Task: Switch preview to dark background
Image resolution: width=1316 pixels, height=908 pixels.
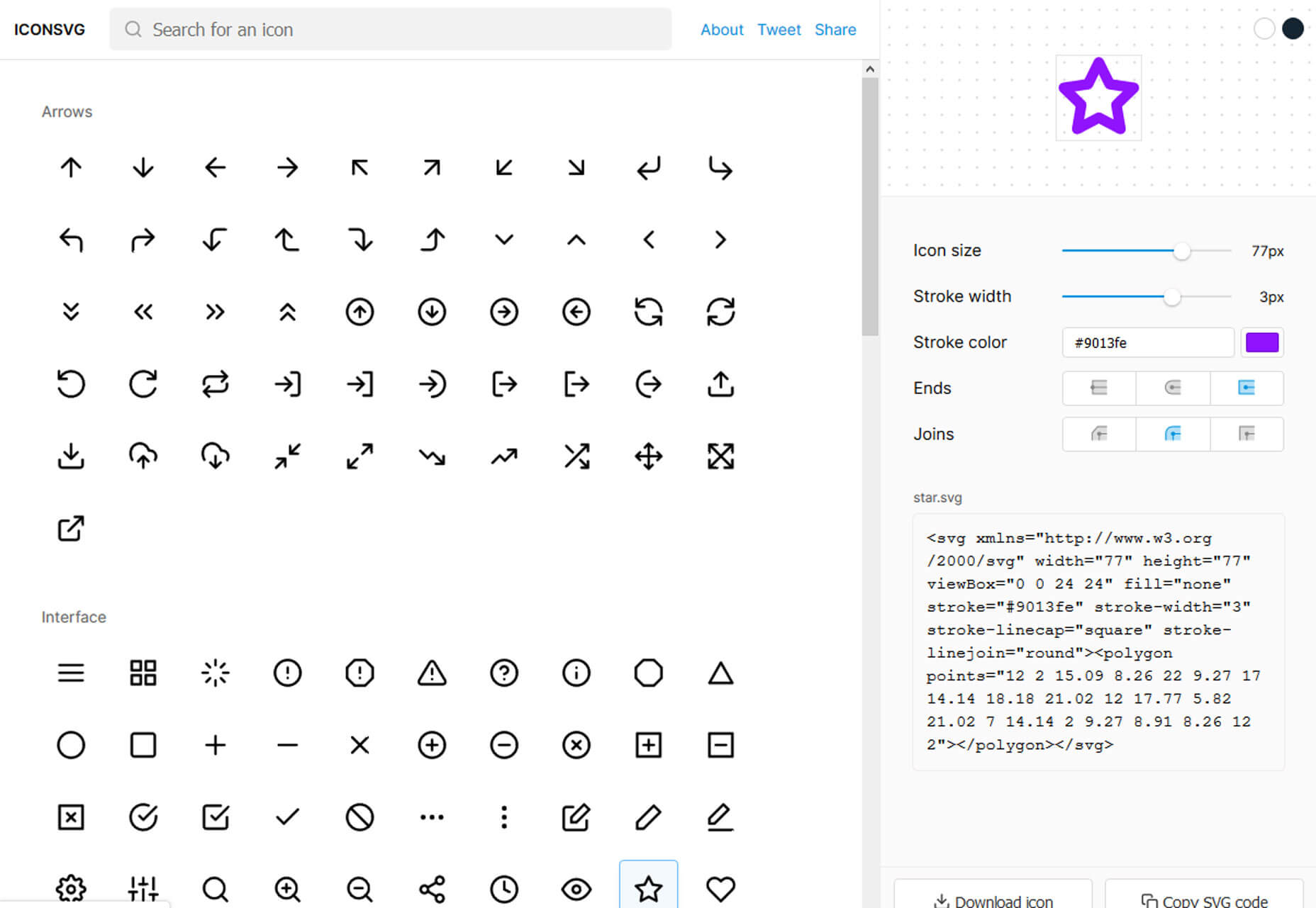Action: [1293, 29]
